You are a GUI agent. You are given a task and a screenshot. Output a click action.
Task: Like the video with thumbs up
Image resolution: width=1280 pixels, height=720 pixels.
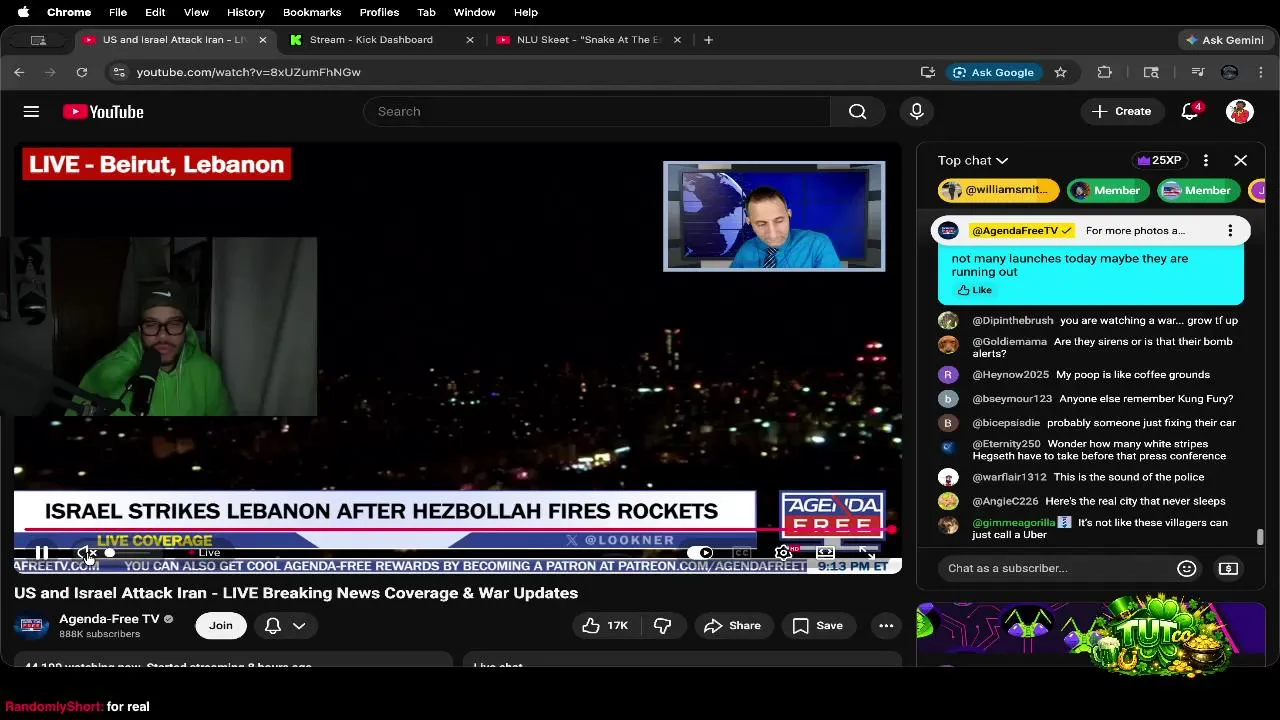[x=606, y=626]
